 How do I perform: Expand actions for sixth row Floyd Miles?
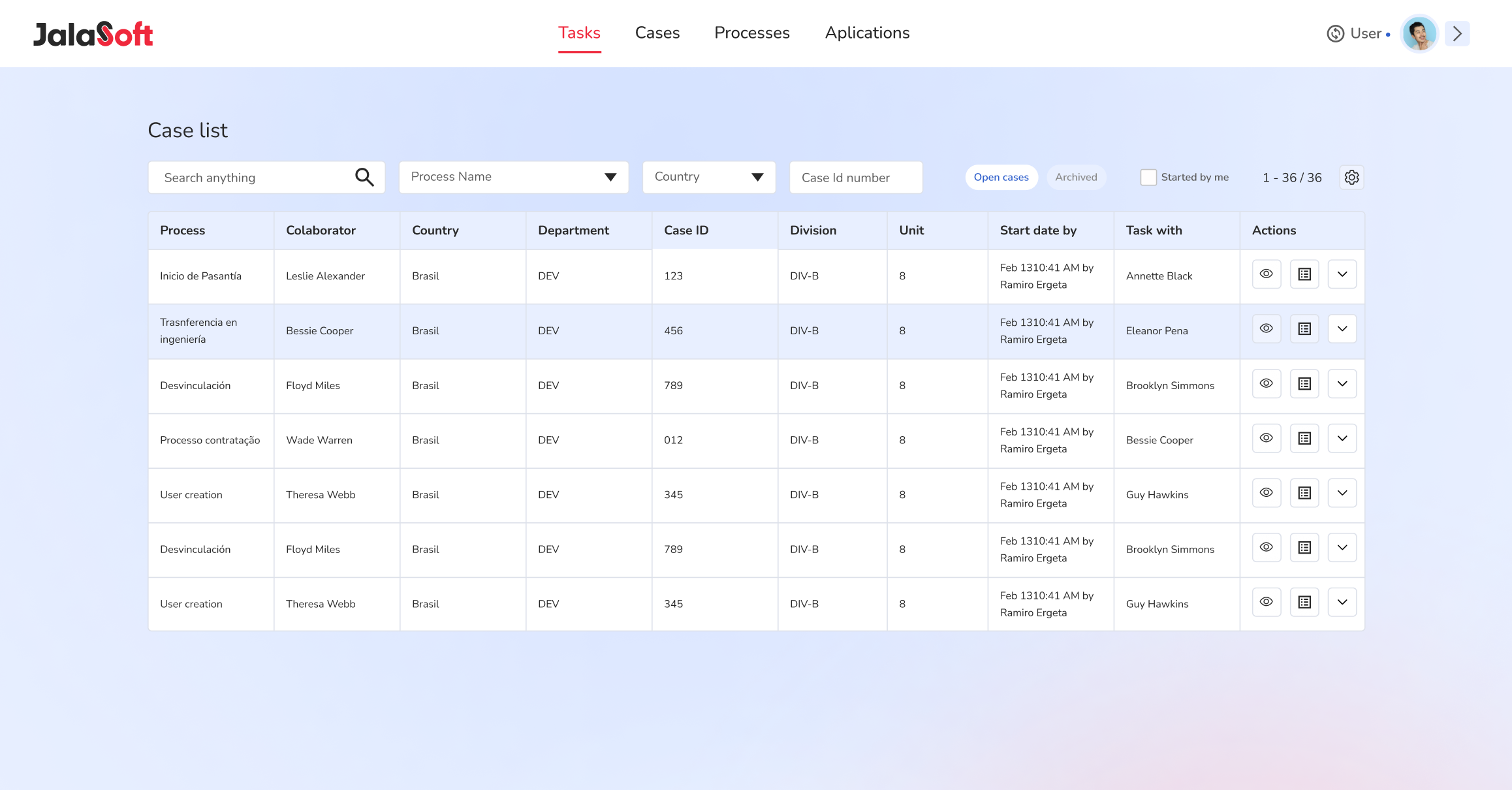1342,548
